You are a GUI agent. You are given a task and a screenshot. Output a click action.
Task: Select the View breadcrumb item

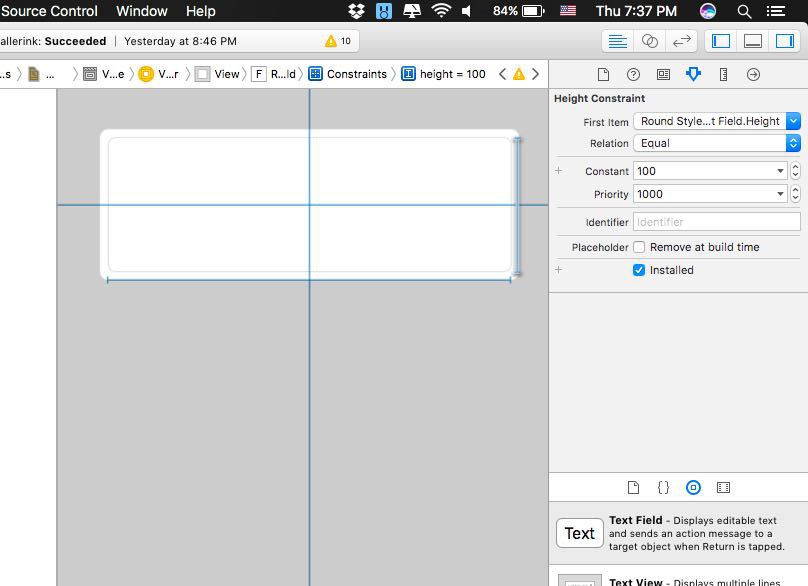(217, 74)
